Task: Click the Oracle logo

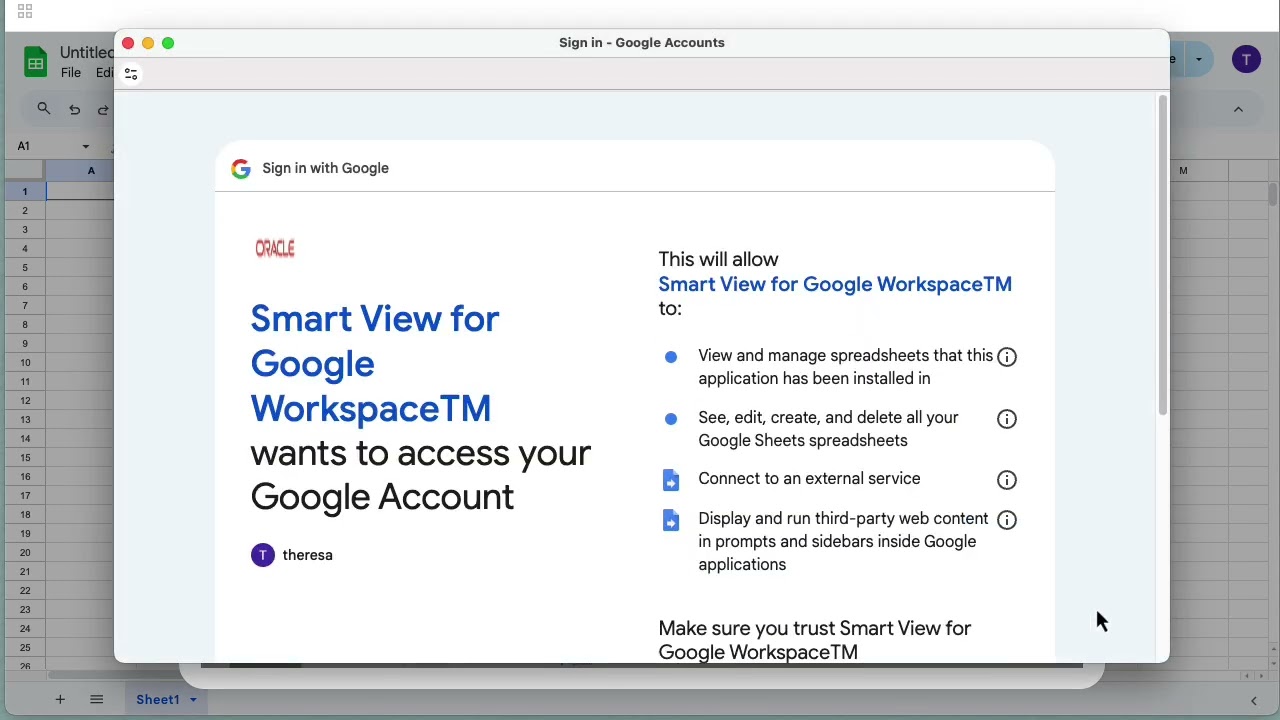Action: point(275,249)
